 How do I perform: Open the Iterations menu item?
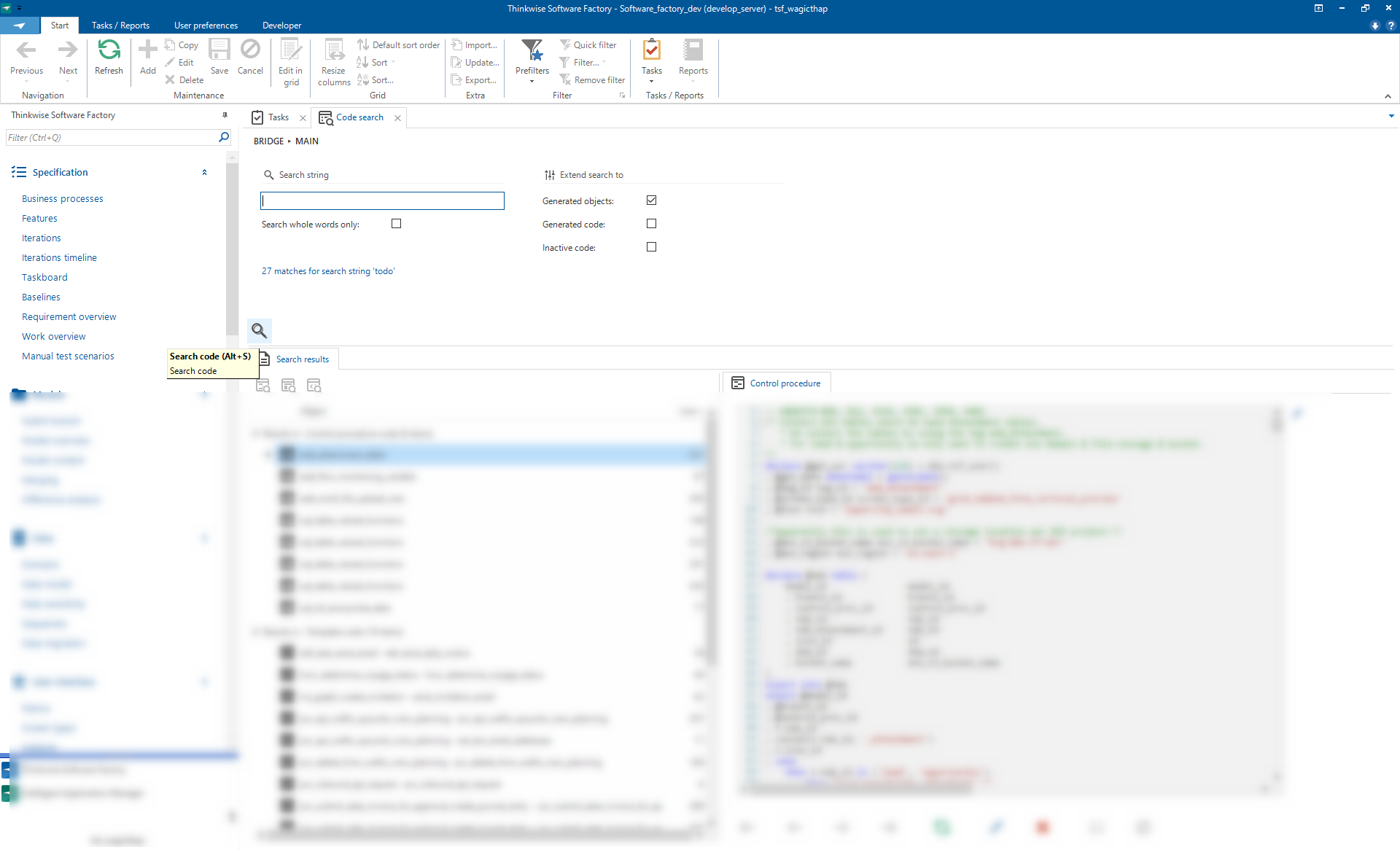pyautogui.click(x=42, y=238)
